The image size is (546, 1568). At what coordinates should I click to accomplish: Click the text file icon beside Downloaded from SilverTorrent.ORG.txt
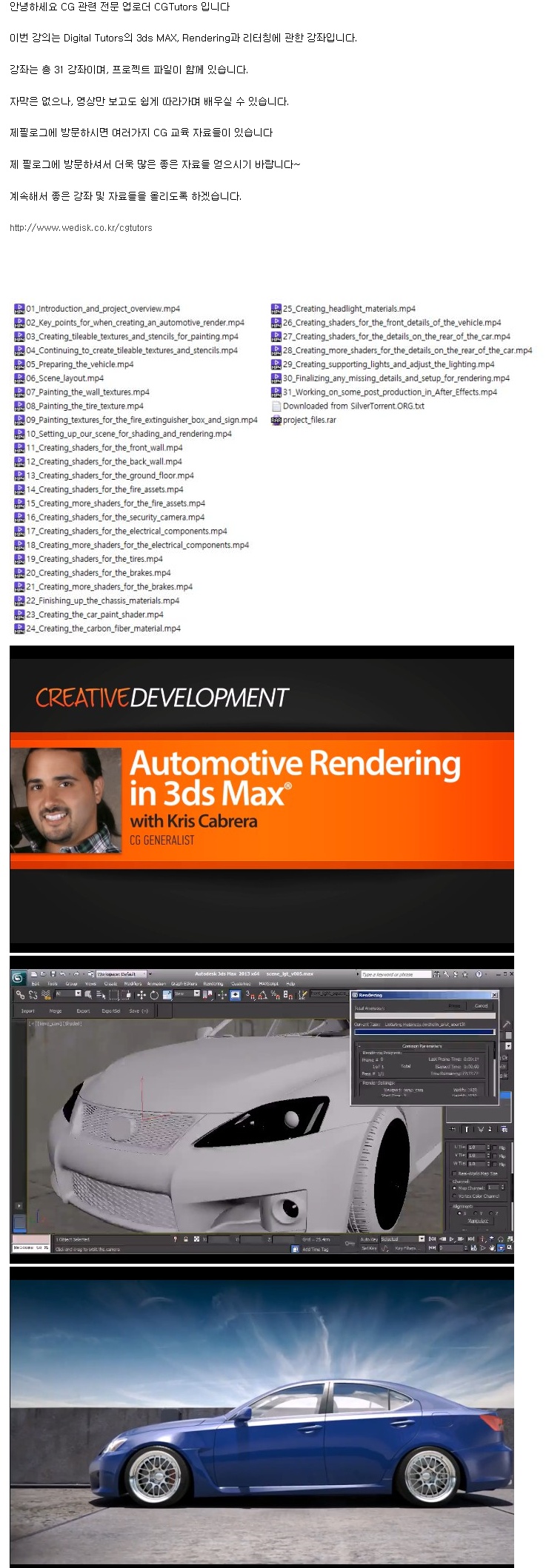click(276, 406)
